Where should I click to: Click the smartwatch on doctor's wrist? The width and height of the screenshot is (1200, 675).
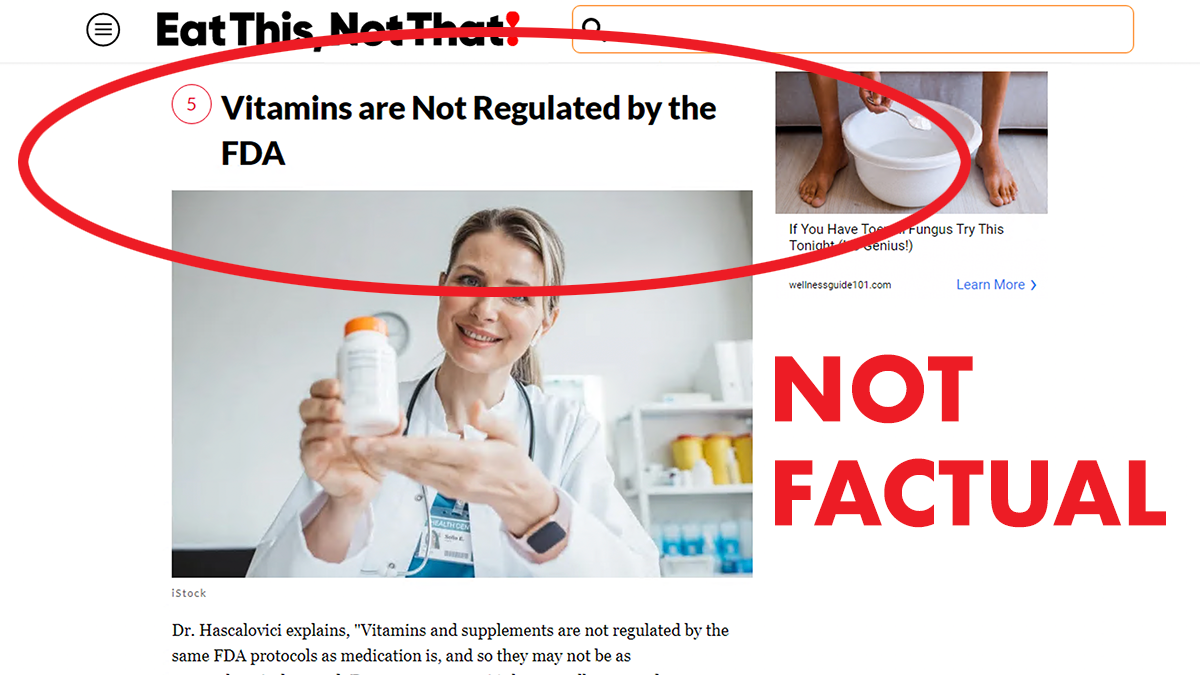point(545,537)
